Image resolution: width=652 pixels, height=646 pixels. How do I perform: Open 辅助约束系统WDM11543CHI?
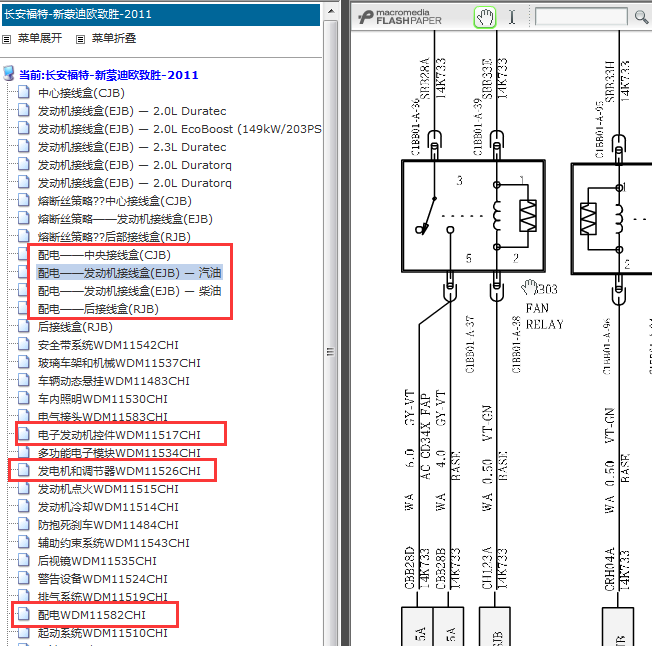click(x=114, y=543)
